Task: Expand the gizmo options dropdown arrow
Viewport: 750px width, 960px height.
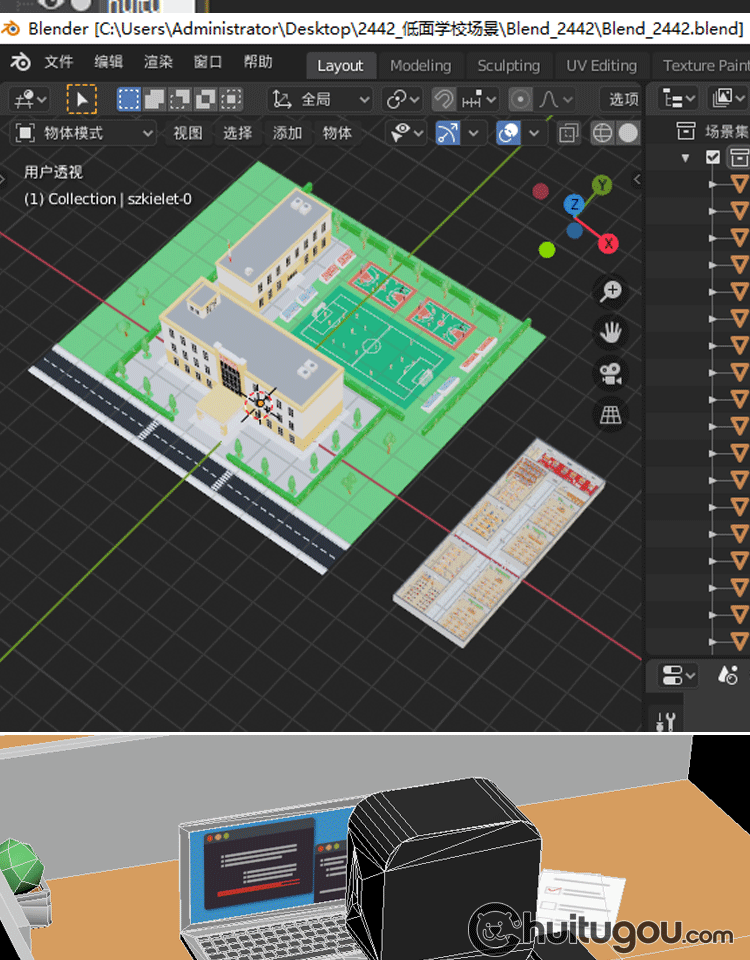Action: pyautogui.click(x=473, y=133)
